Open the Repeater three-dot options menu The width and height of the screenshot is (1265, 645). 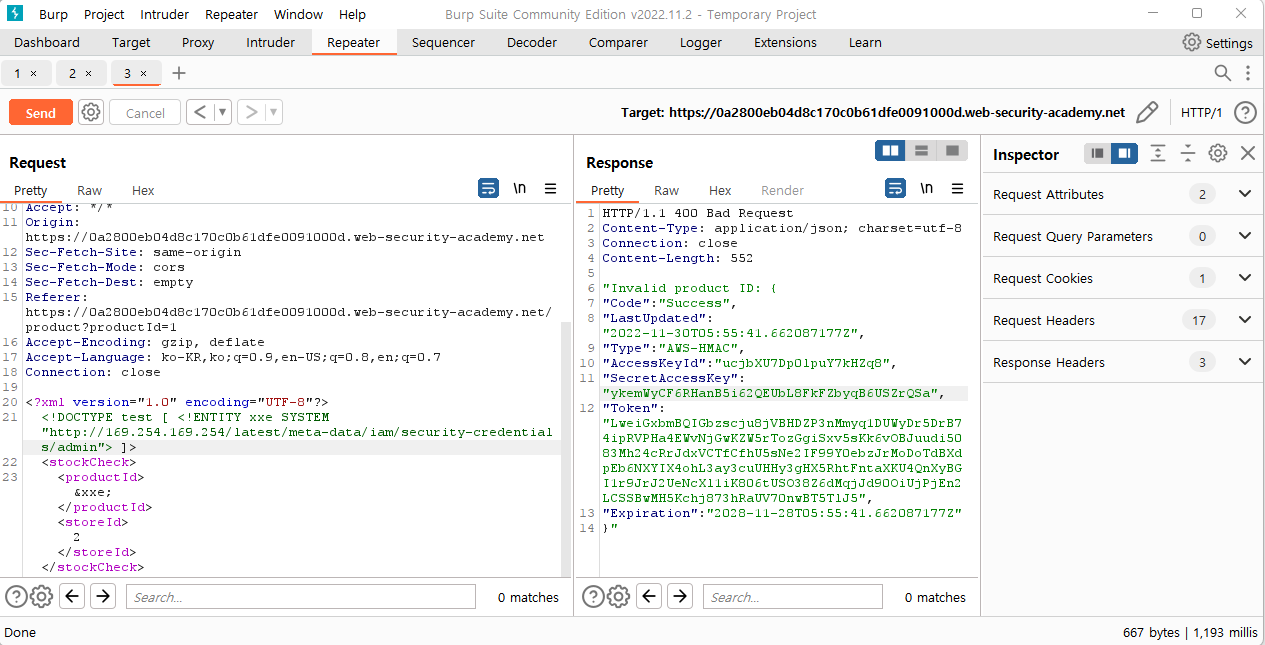tap(1248, 73)
